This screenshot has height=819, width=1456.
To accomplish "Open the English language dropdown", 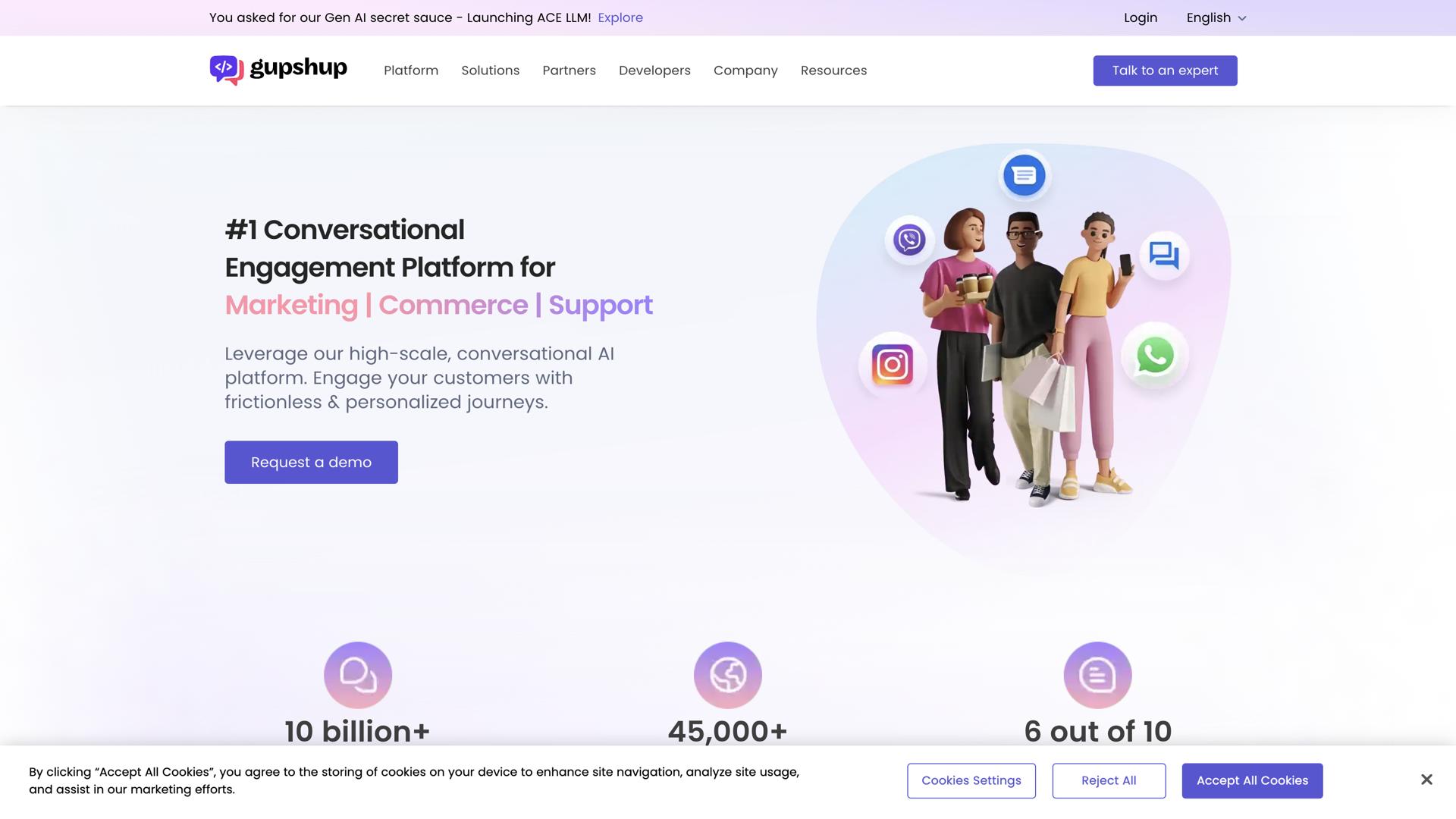I will pos(1216,17).
